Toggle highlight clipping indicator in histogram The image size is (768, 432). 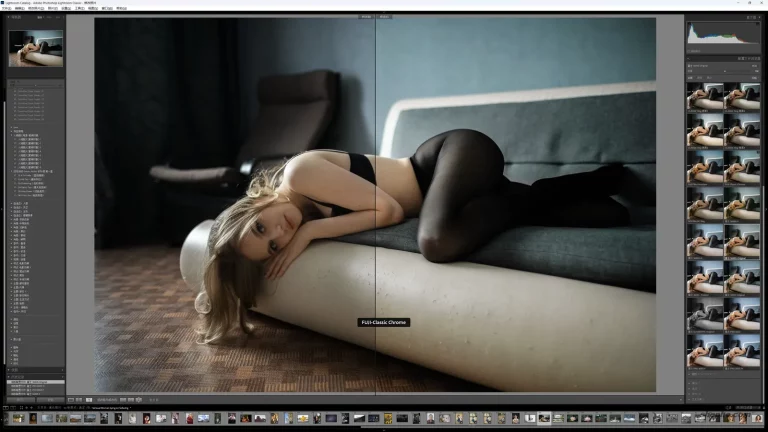[760, 24]
